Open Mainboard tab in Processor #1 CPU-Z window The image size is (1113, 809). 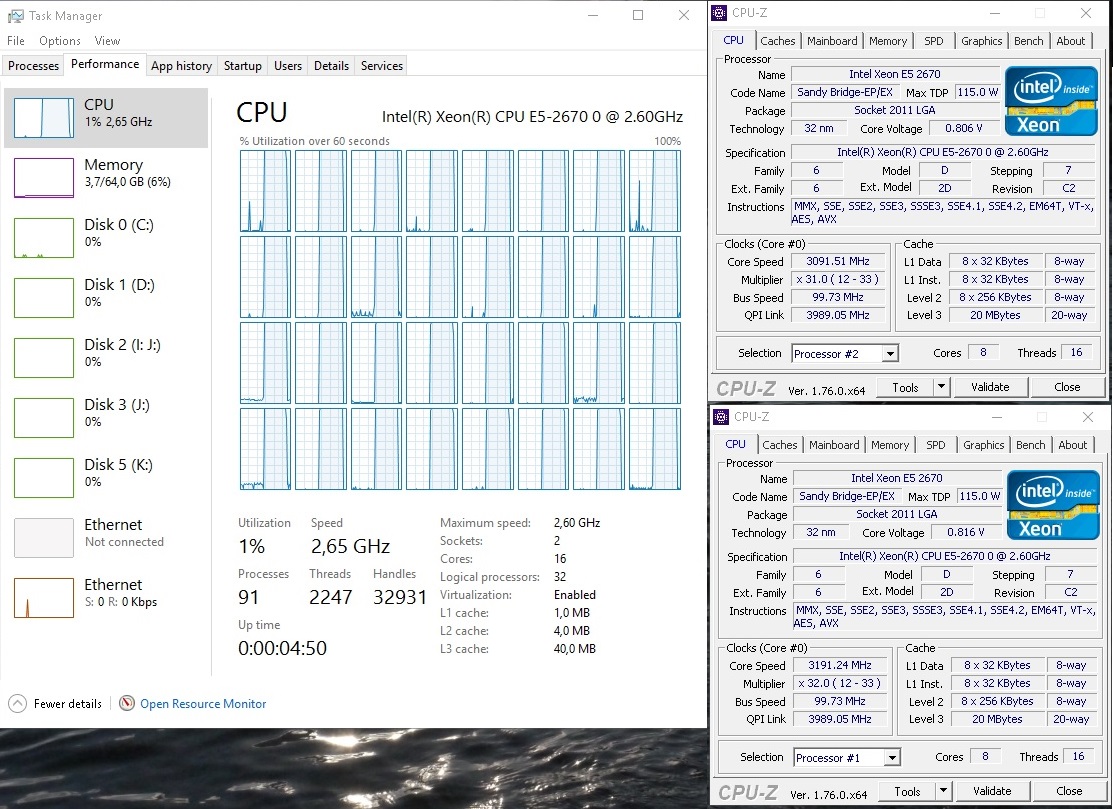click(x=834, y=445)
